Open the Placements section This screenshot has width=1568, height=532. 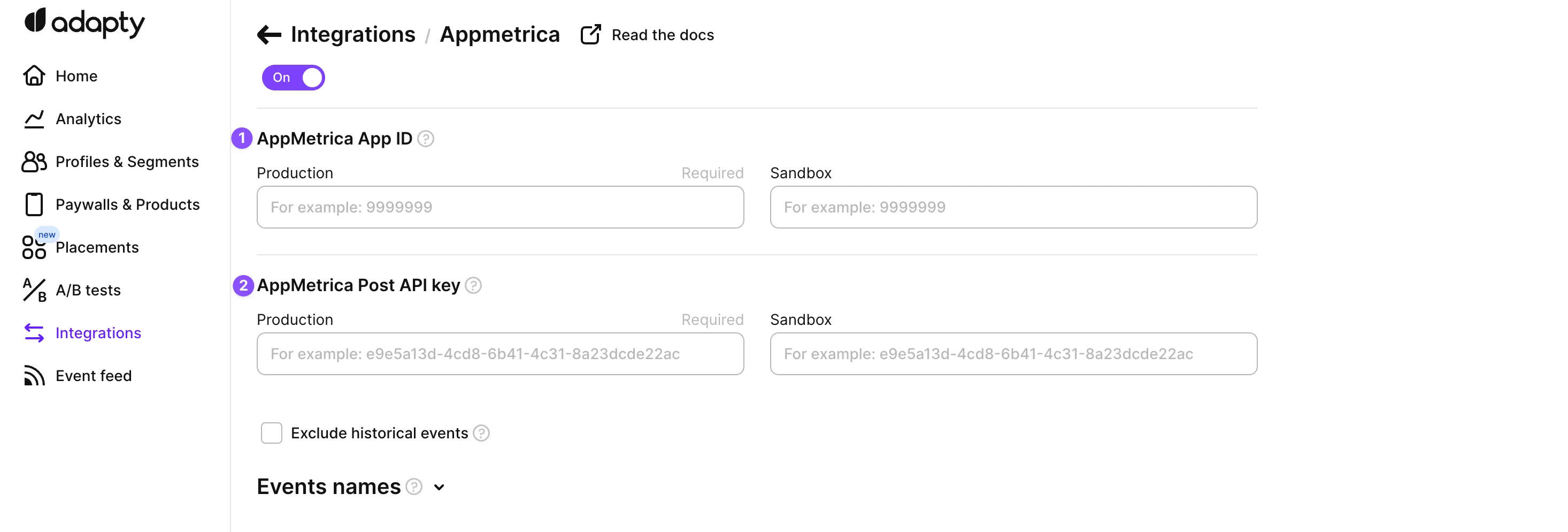click(x=97, y=247)
